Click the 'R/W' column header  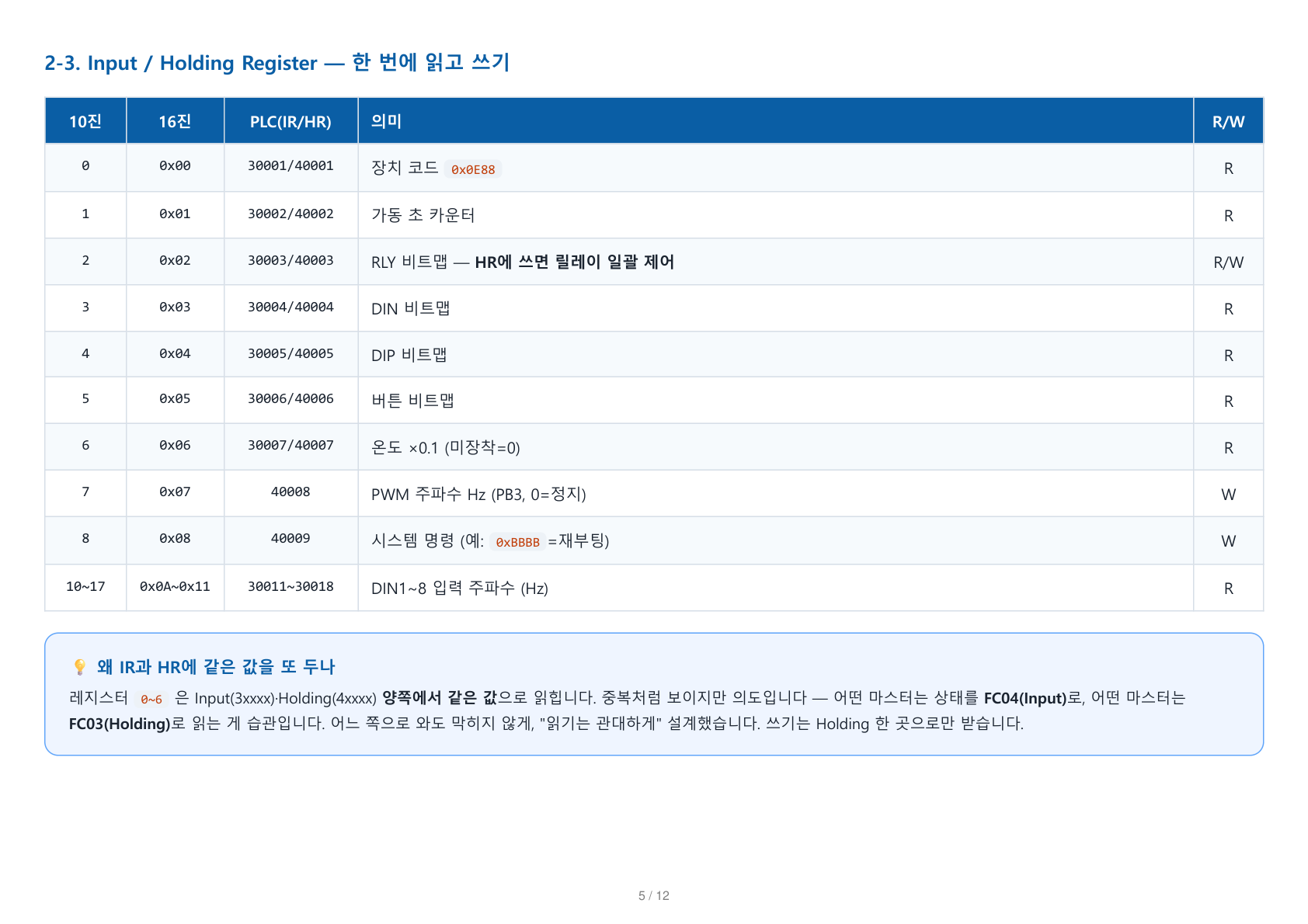[x=1228, y=121]
